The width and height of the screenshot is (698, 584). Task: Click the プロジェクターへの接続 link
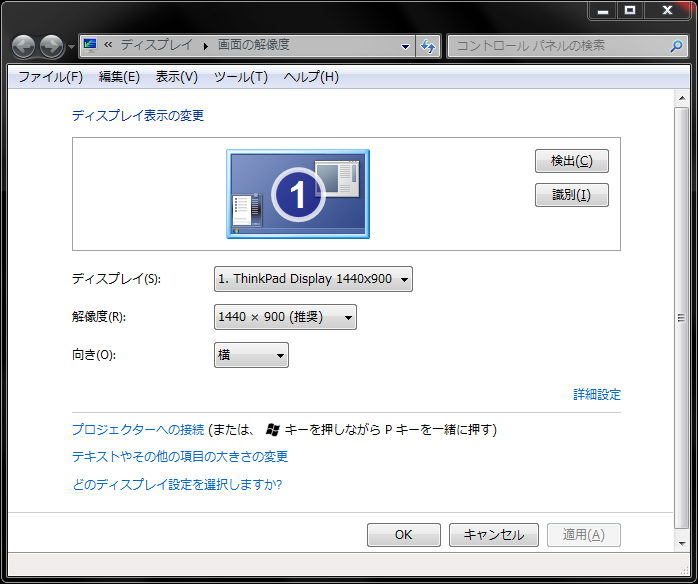point(138,430)
